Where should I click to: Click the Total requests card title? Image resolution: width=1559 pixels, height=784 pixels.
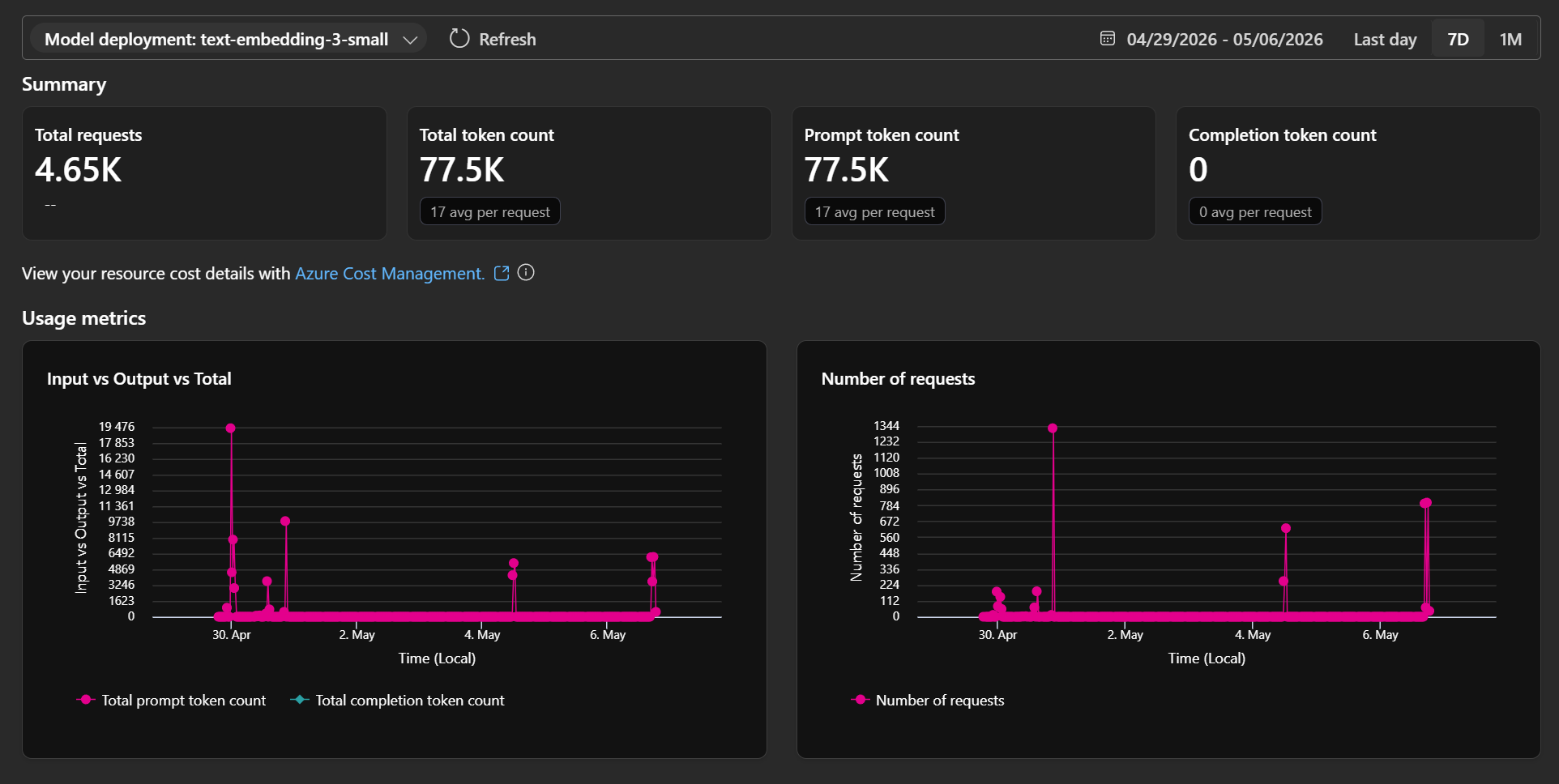pos(88,135)
